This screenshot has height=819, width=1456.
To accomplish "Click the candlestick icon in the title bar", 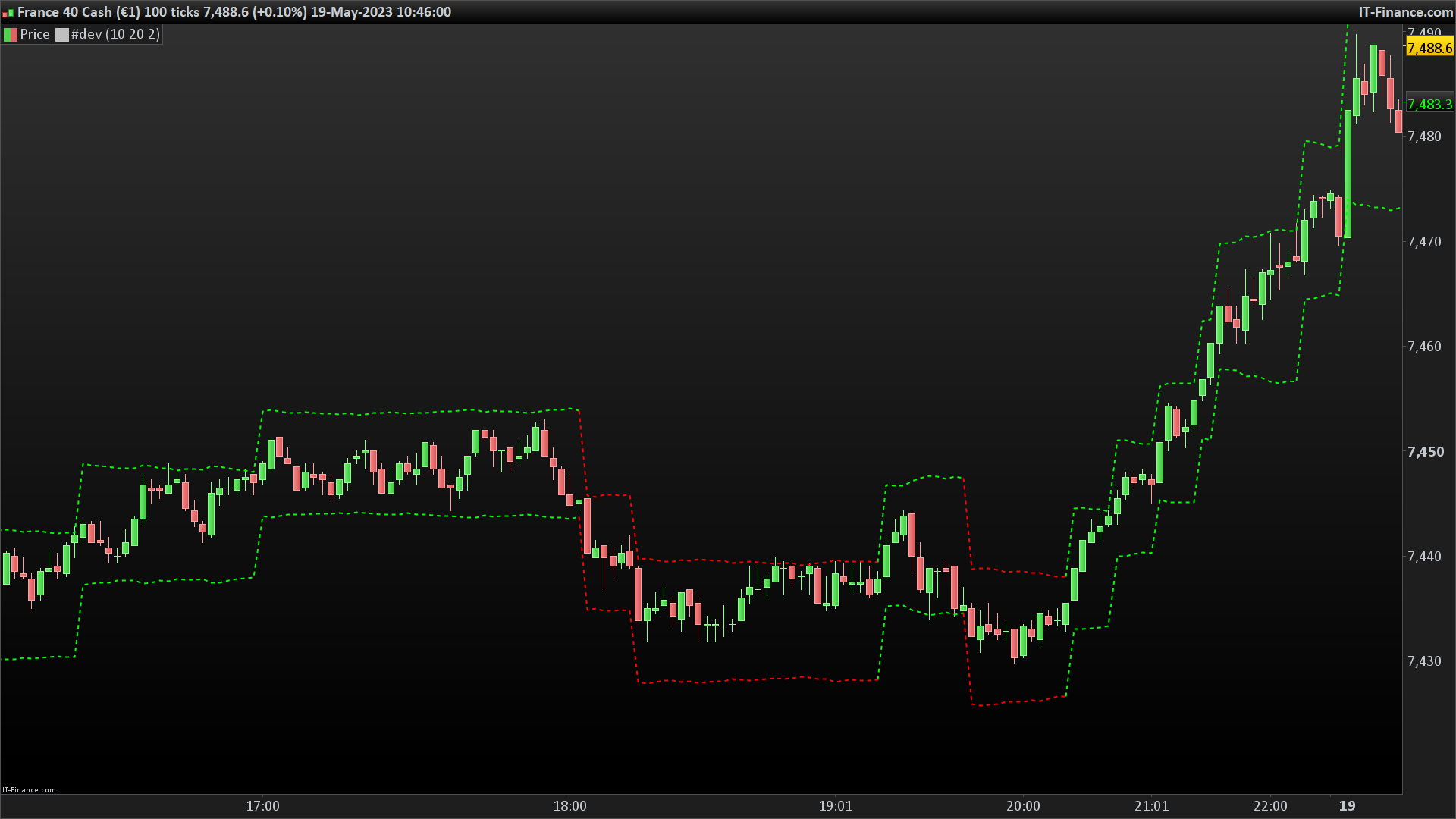I will (8, 13).
